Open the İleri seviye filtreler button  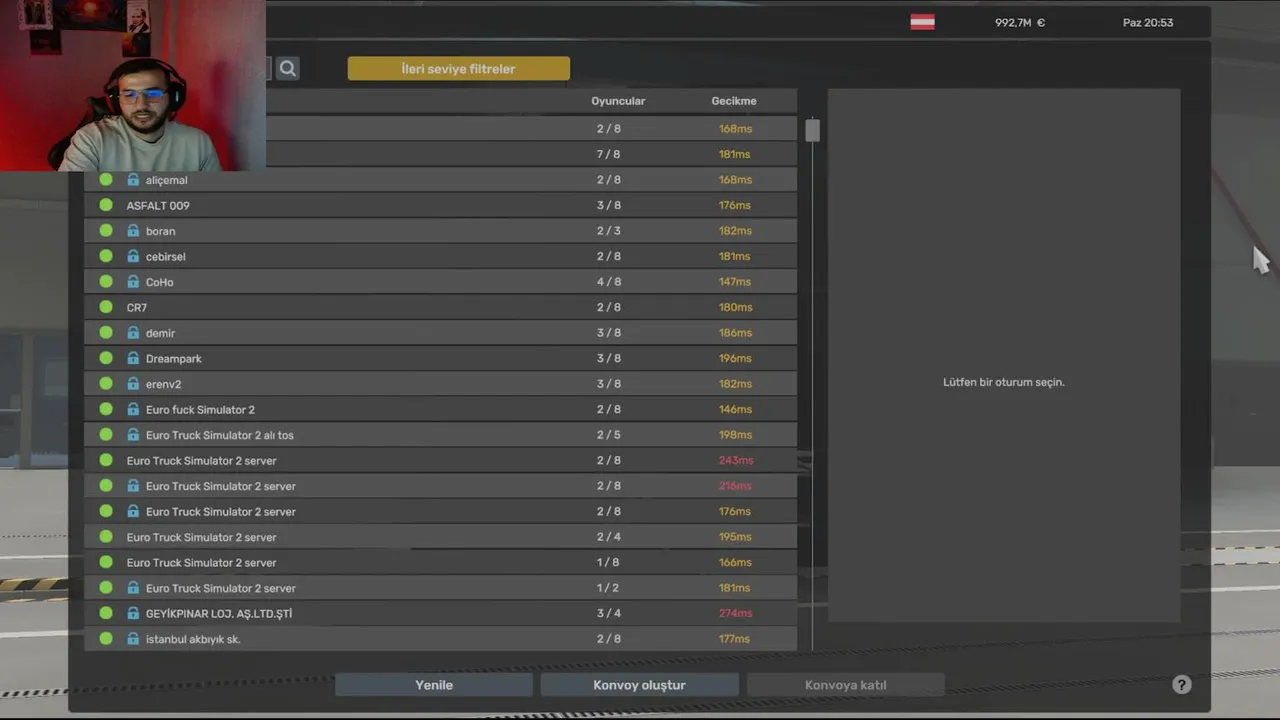pos(459,68)
